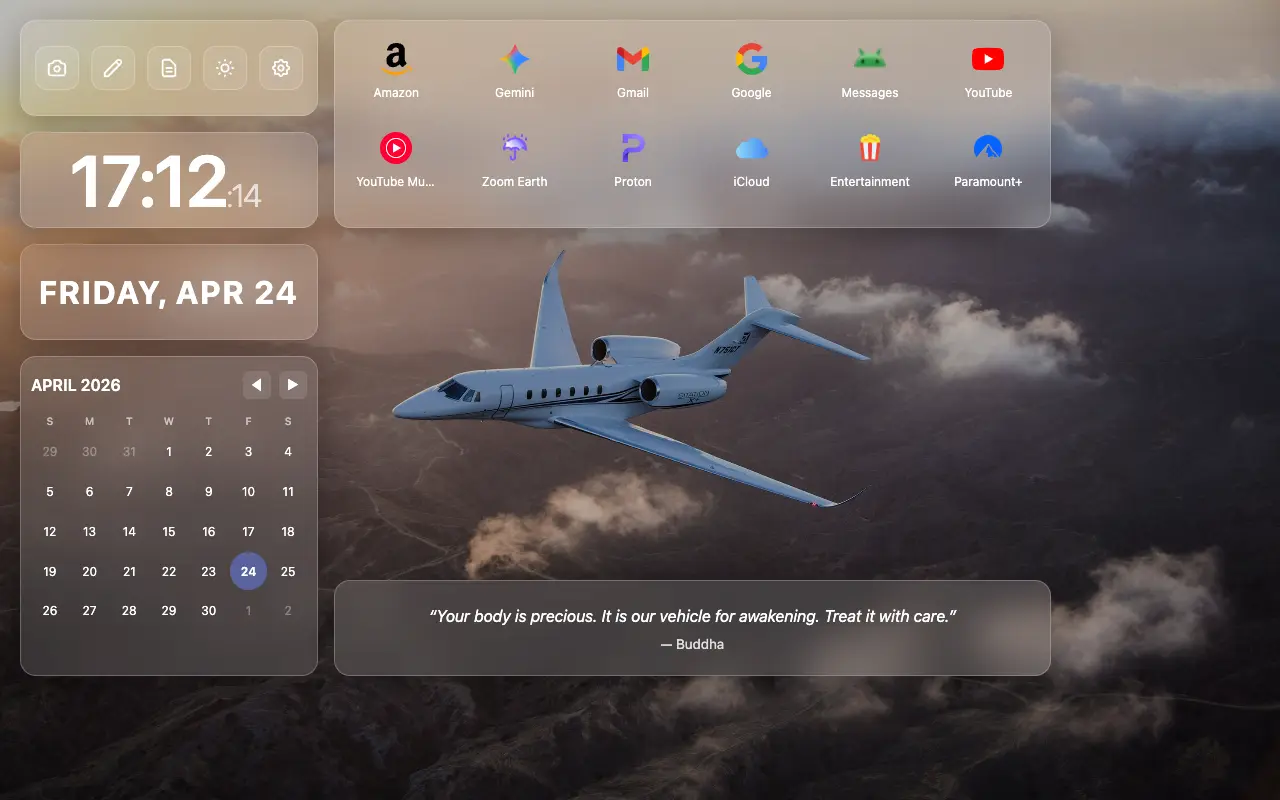Screen dimensions: 1280x800
Task: Open the Messages shortcut
Action: pyautogui.click(x=869, y=60)
